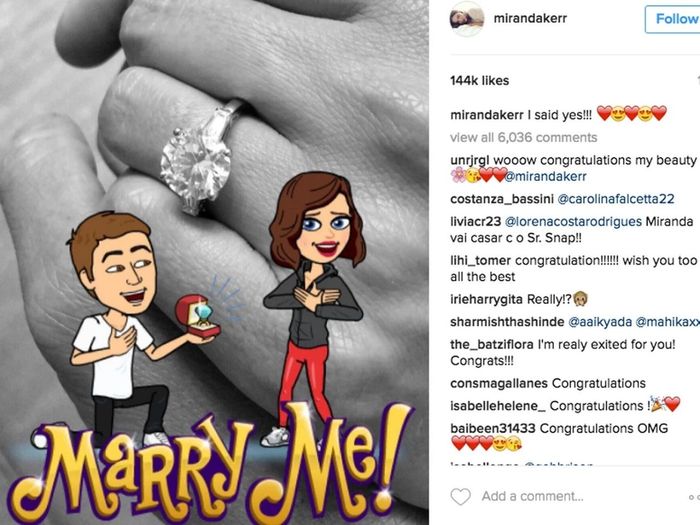View all 6,036 comments
This screenshot has width=700, height=525.
coord(523,138)
